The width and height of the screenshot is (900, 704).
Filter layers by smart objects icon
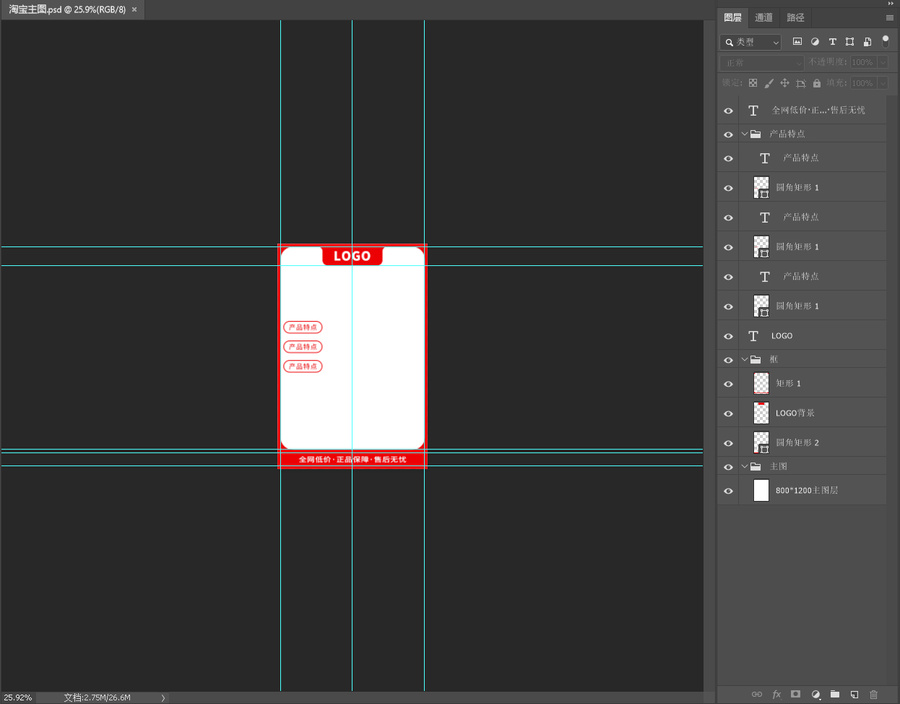tap(867, 41)
